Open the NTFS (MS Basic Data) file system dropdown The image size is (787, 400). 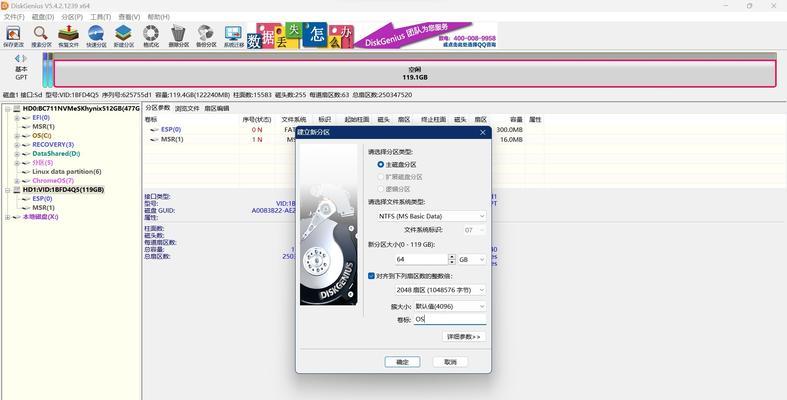point(432,216)
